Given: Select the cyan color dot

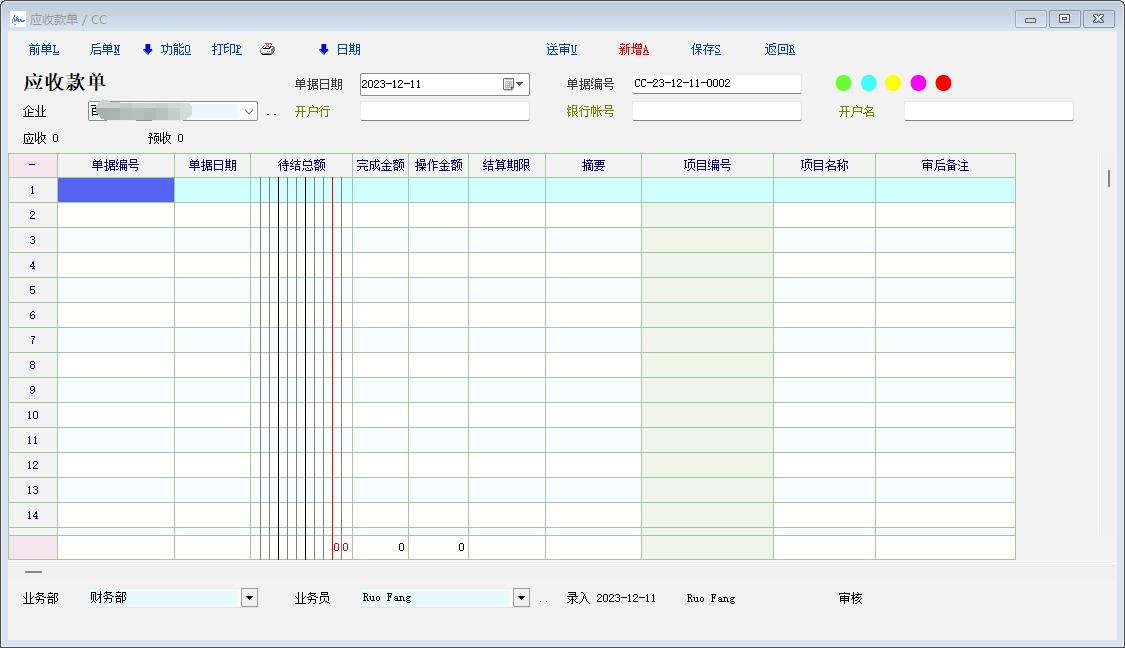Looking at the screenshot, I should (x=868, y=83).
